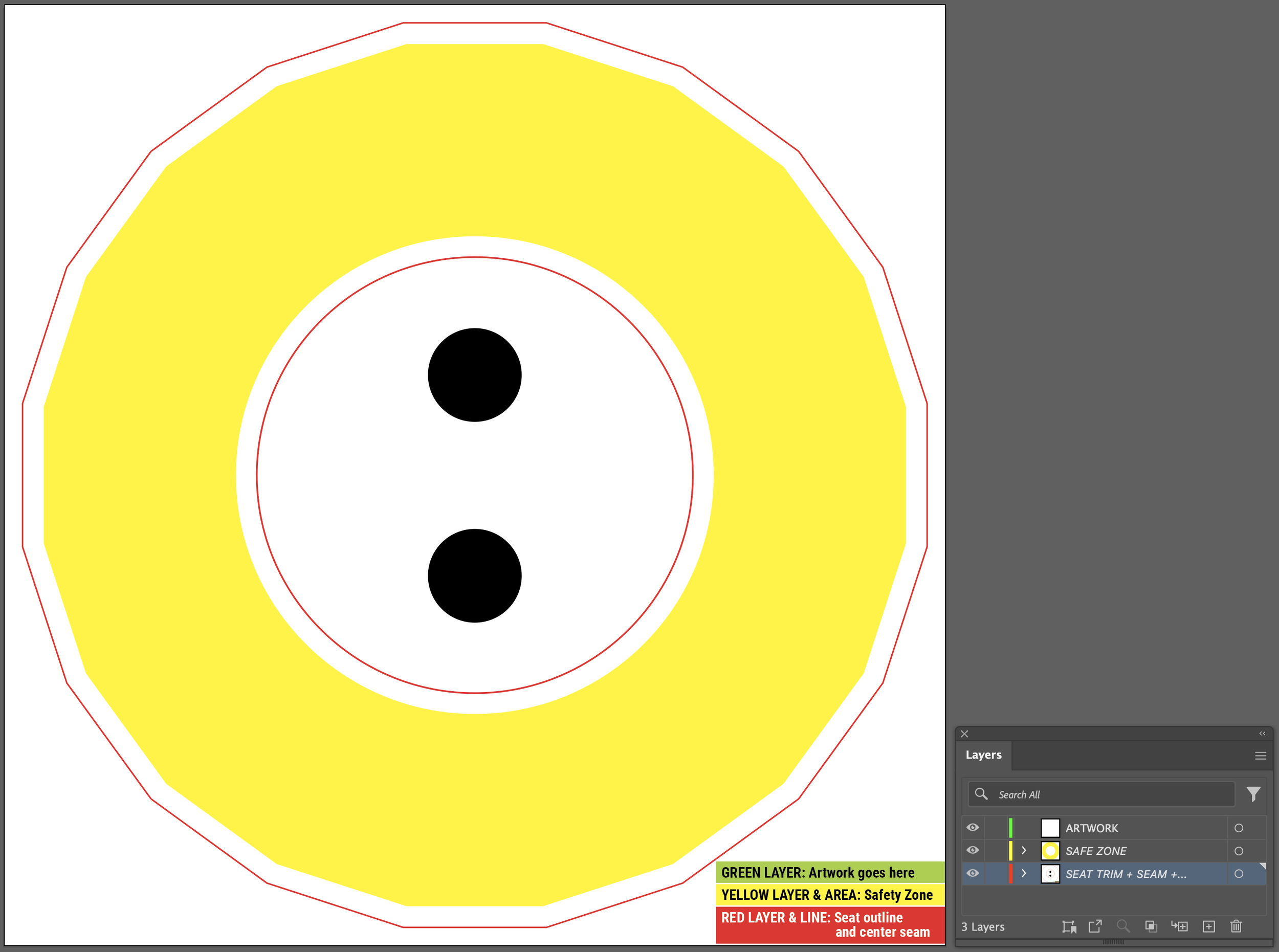This screenshot has height=952, width=1279.
Task: Click Make/Release Clipping Mask icon
Action: [1151, 926]
